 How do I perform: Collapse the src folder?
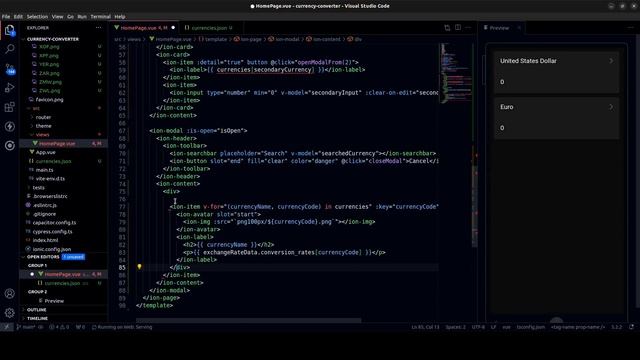[x=36, y=108]
